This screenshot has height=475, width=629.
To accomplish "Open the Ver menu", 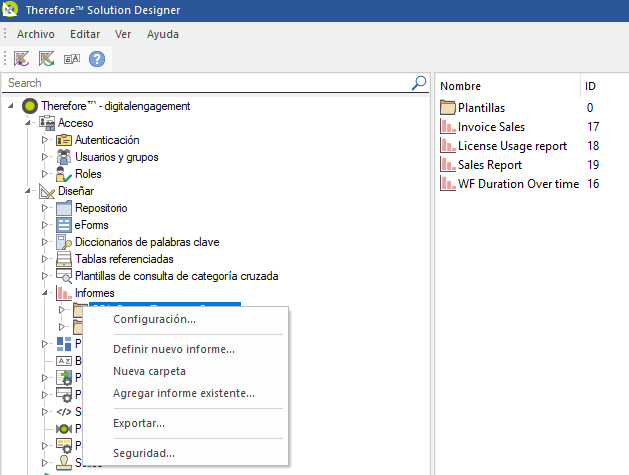I will 123,34.
